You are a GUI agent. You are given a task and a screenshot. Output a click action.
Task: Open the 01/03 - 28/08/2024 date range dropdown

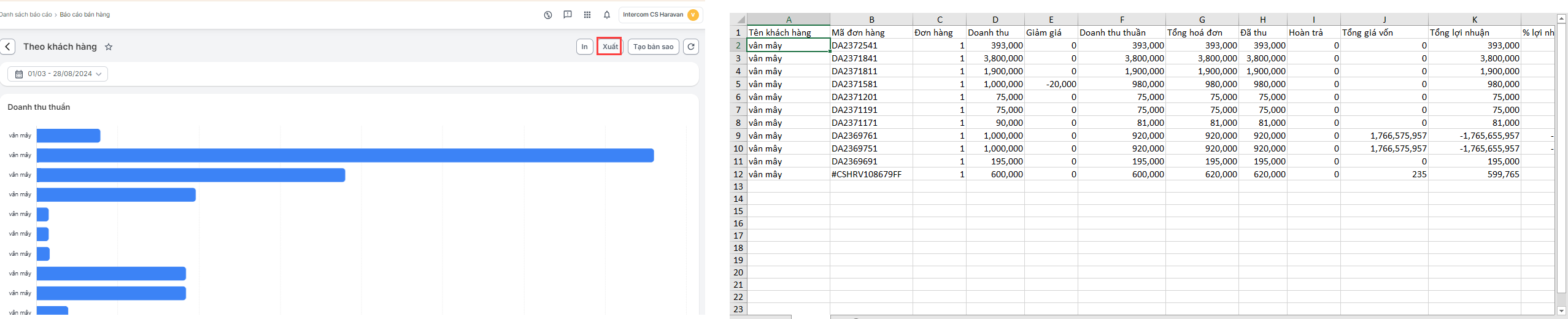58,74
